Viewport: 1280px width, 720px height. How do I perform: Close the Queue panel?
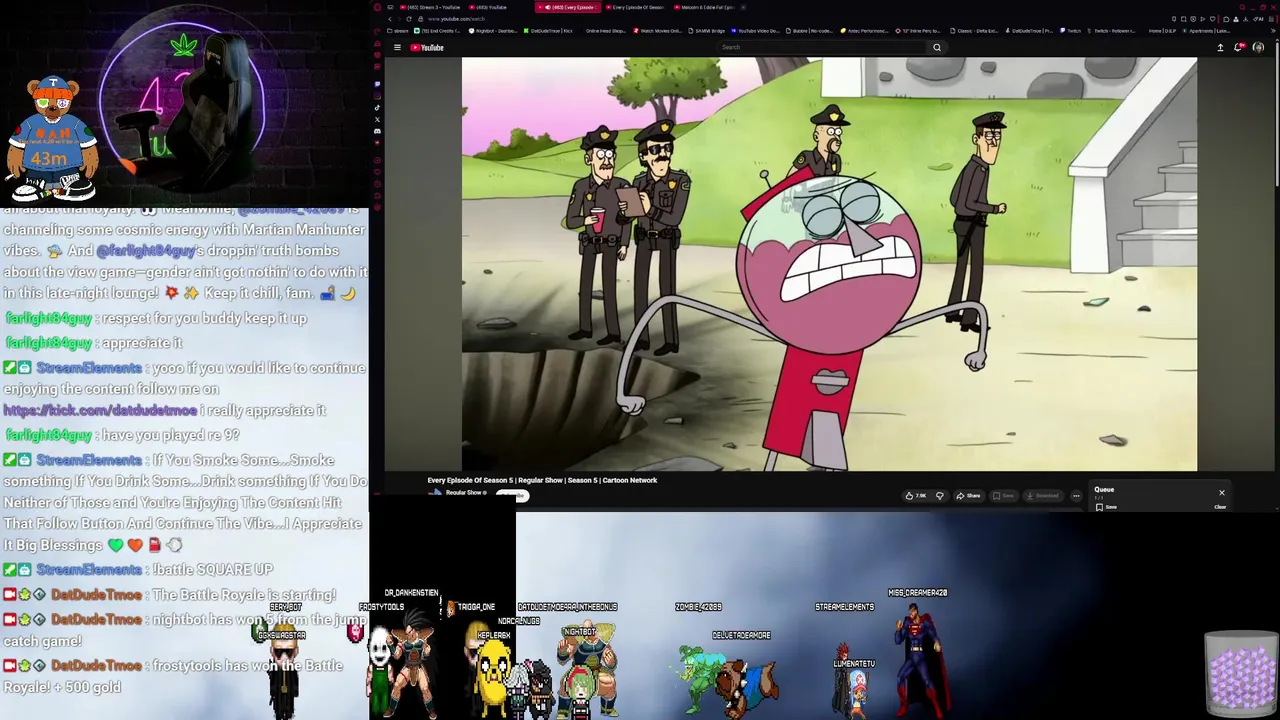pos(1221,492)
